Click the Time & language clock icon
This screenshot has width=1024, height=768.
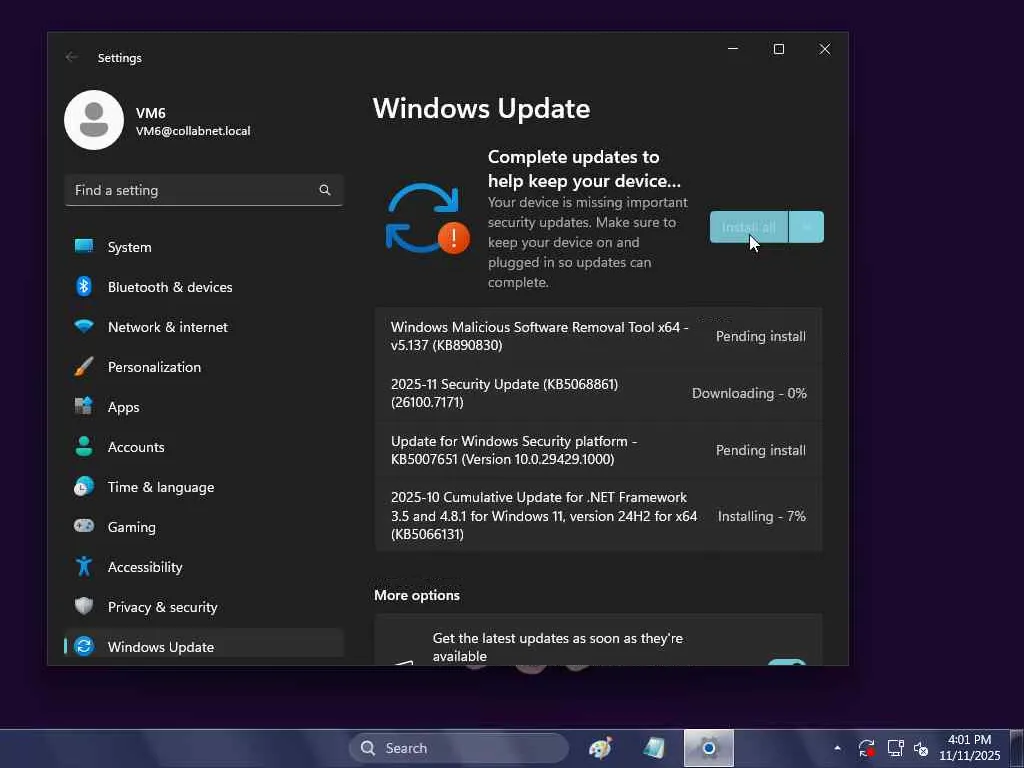tap(84, 487)
